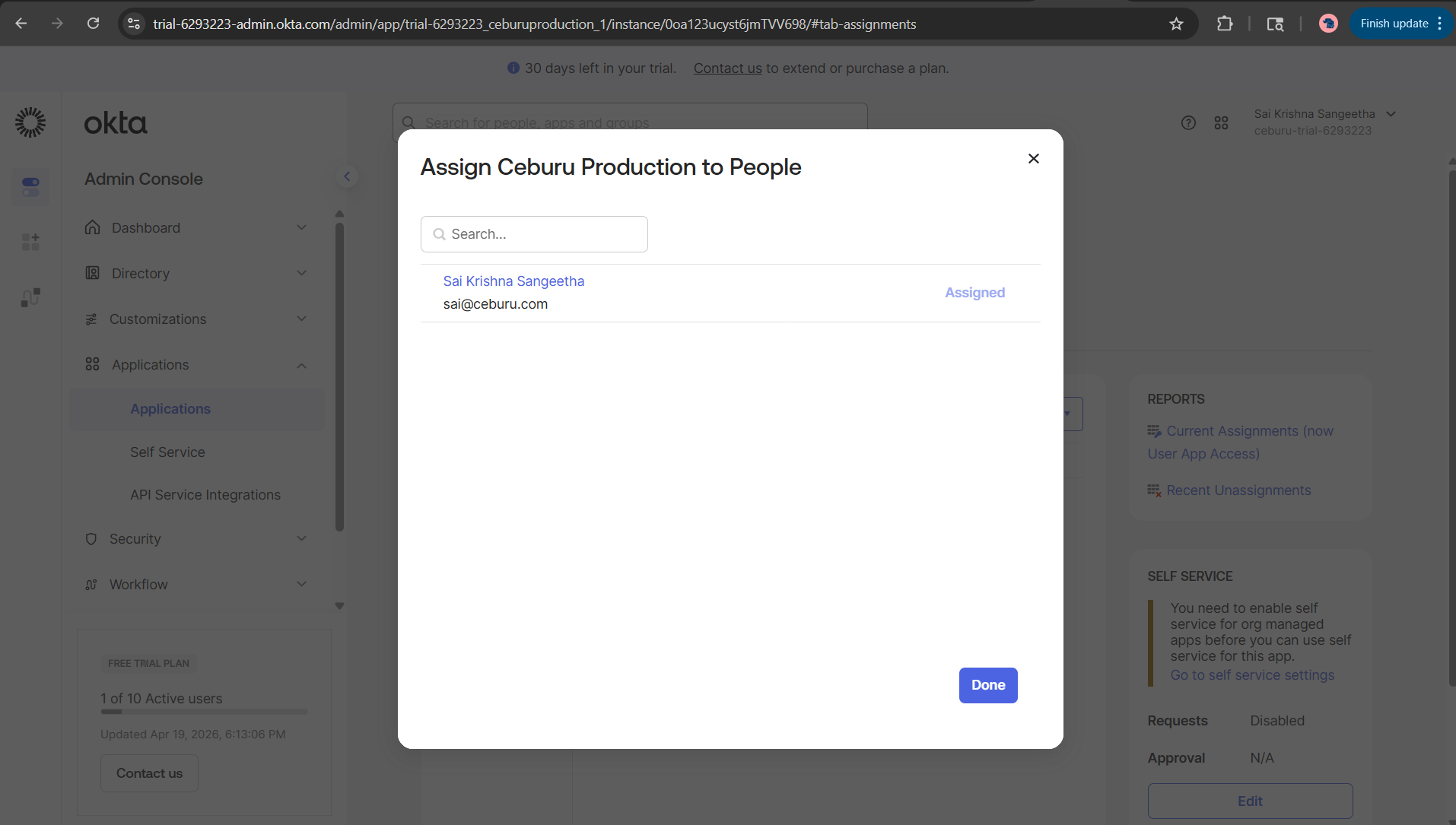This screenshot has width=1456, height=825.
Task: Click the Directory icon in sidebar
Action: point(92,273)
